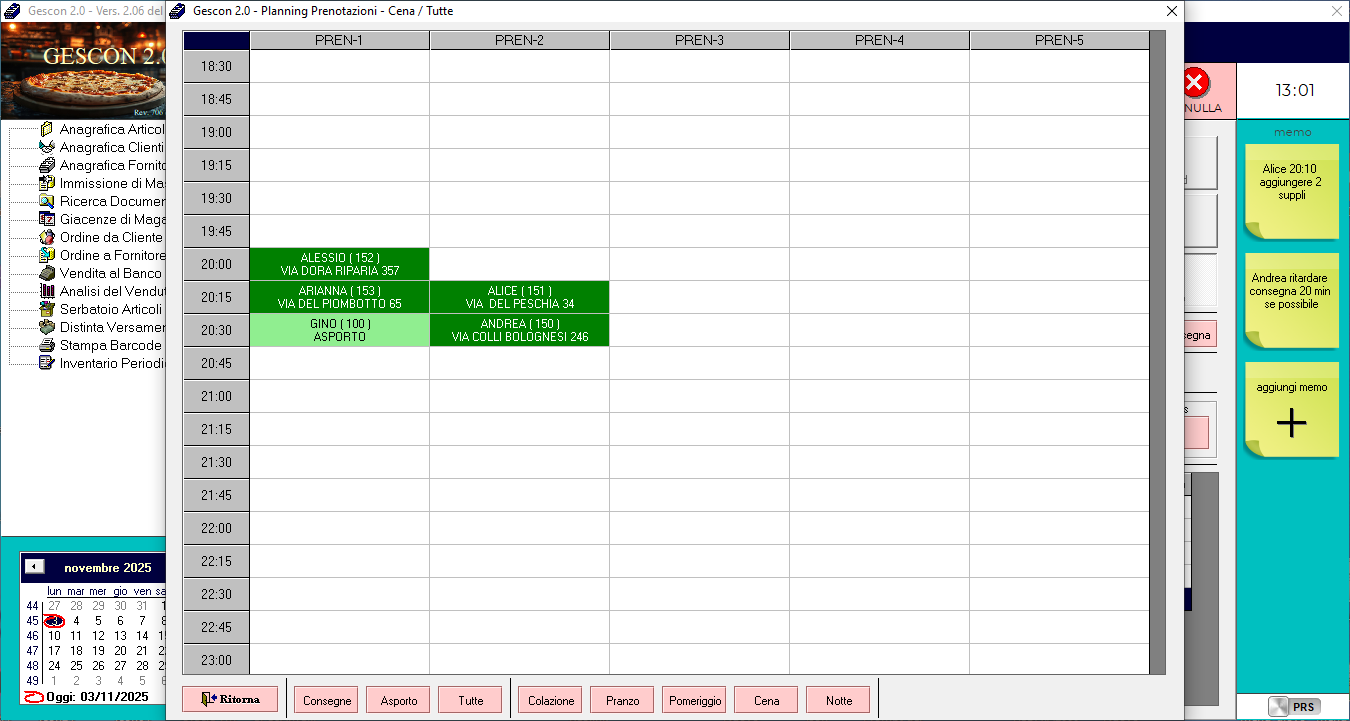1350x721 pixels.
Task: Click the Giacenze di Magazzino icon
Action: pyautogui.click(x=46, y=219)
